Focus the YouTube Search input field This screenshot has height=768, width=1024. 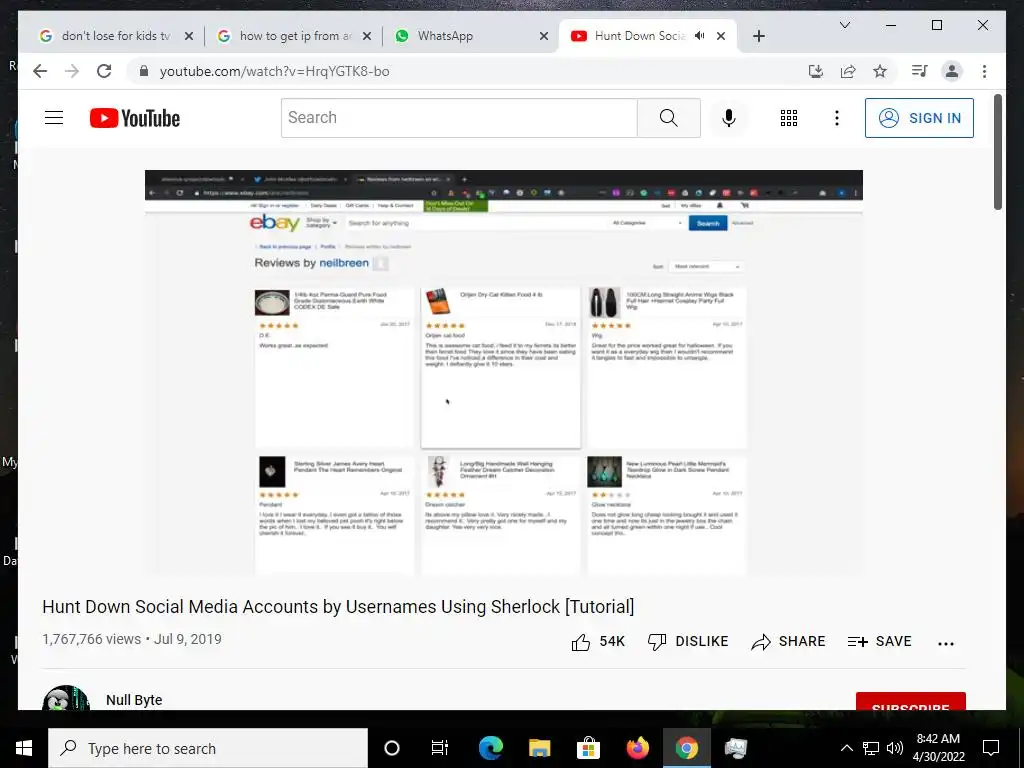tap(459, 118)
